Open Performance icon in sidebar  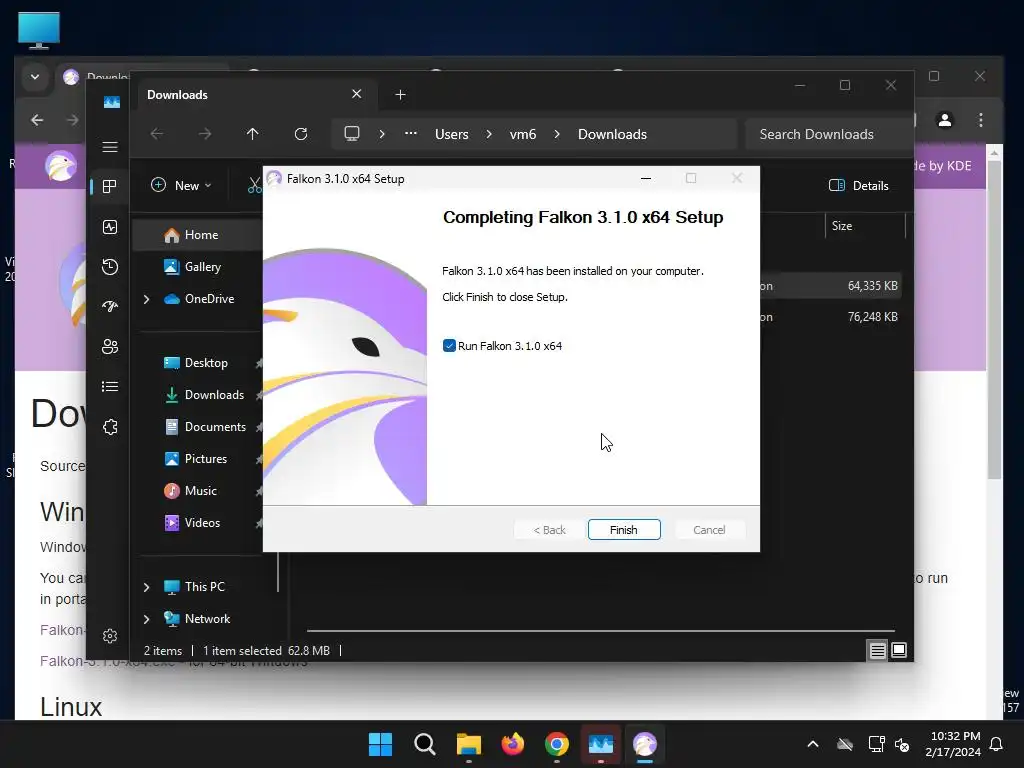click(x=110, y=227)
